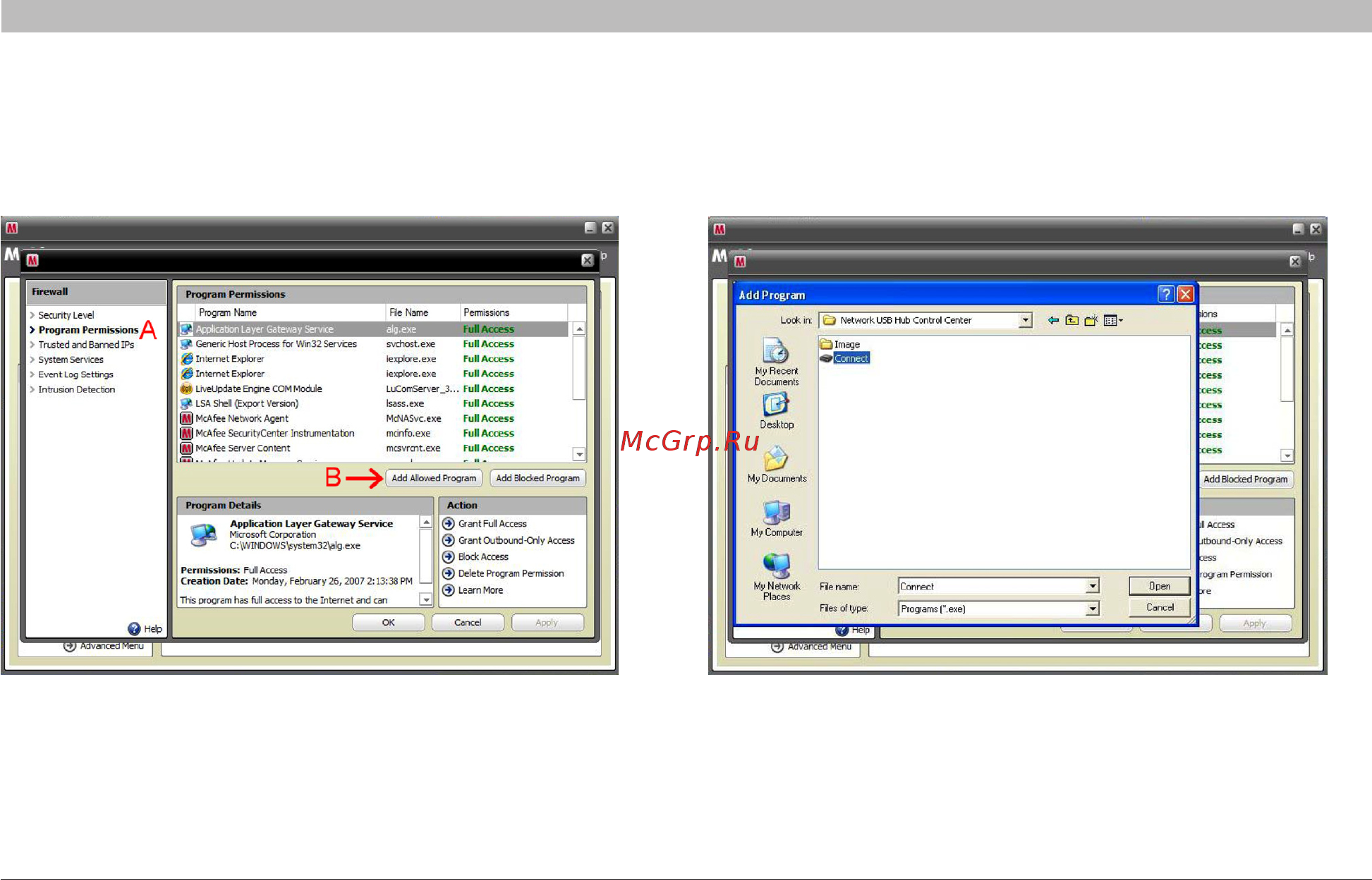
Task: Click Cancel in Add Program dialog
Action: [1159, 607]
